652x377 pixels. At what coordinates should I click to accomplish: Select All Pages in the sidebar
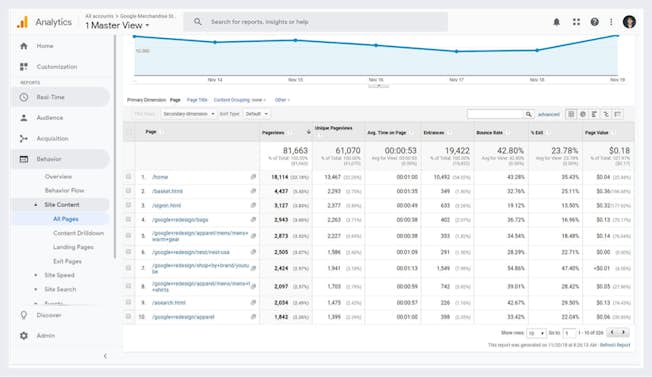tap(66, 219)
